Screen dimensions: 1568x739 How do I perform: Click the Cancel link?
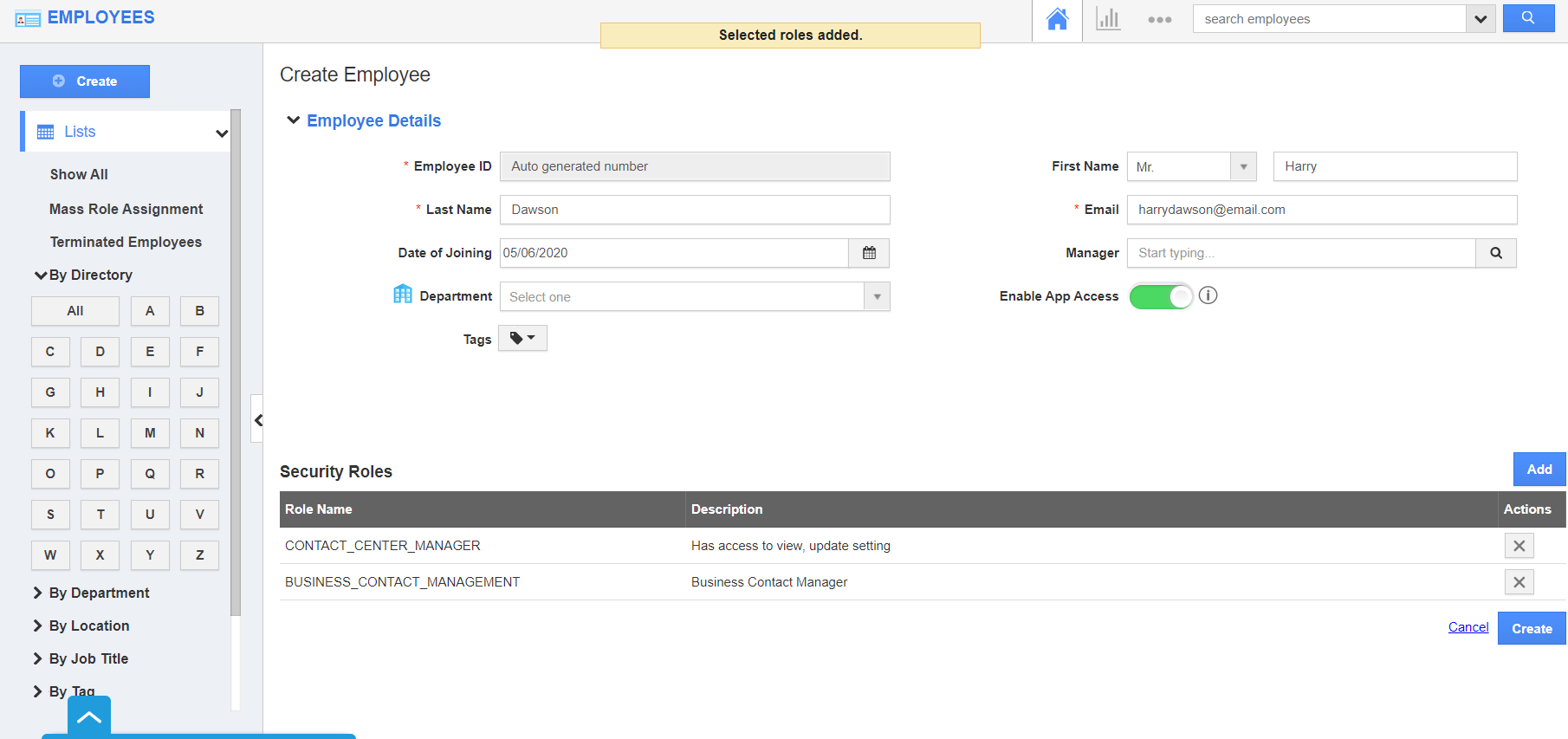pos(1468,627)
